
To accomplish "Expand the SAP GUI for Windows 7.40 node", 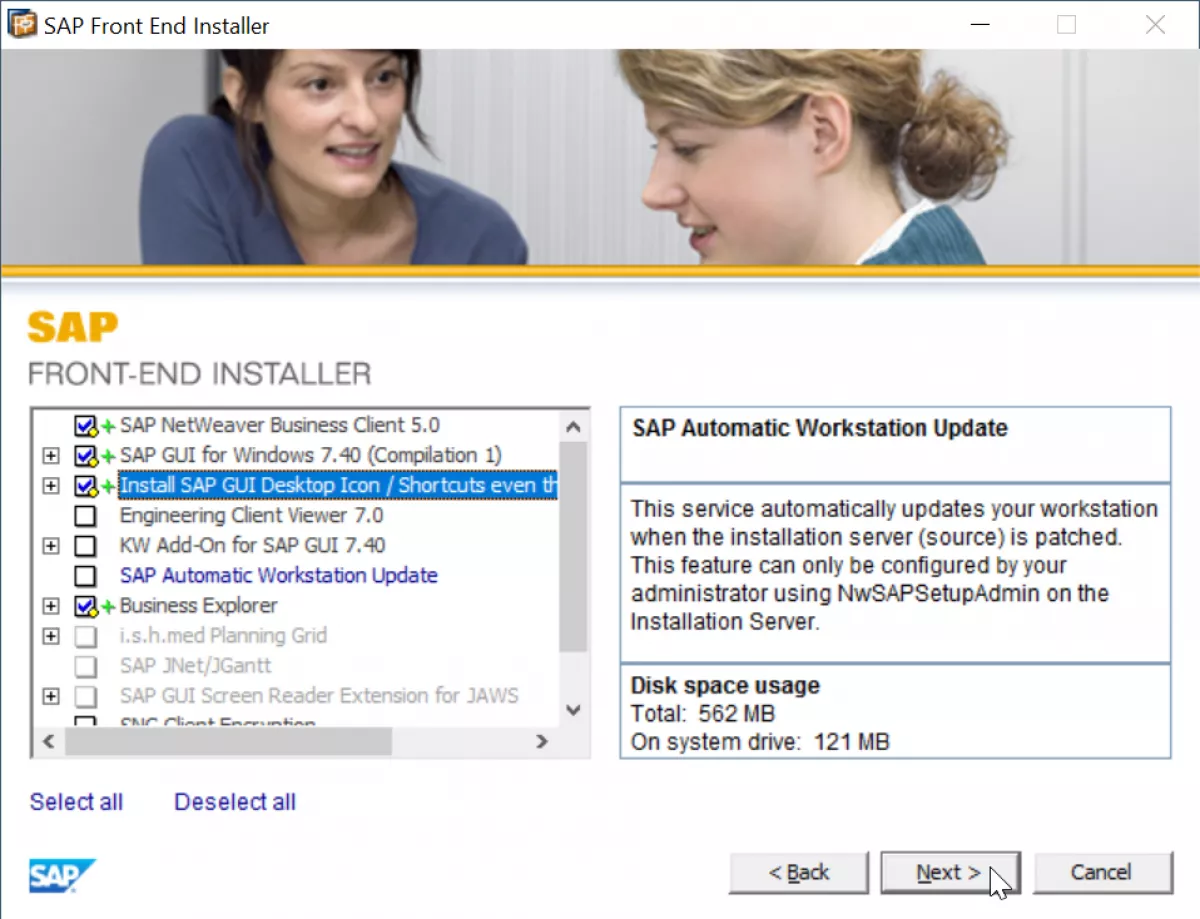I will [51, 456].
